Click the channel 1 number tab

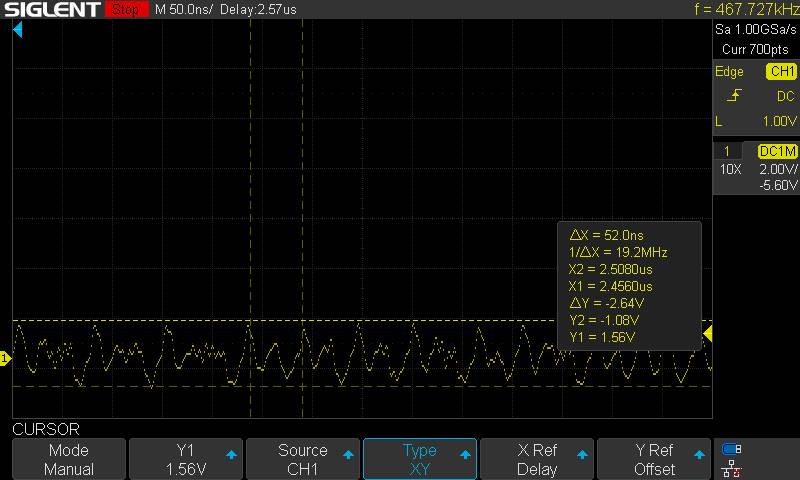tap(727, 151)
